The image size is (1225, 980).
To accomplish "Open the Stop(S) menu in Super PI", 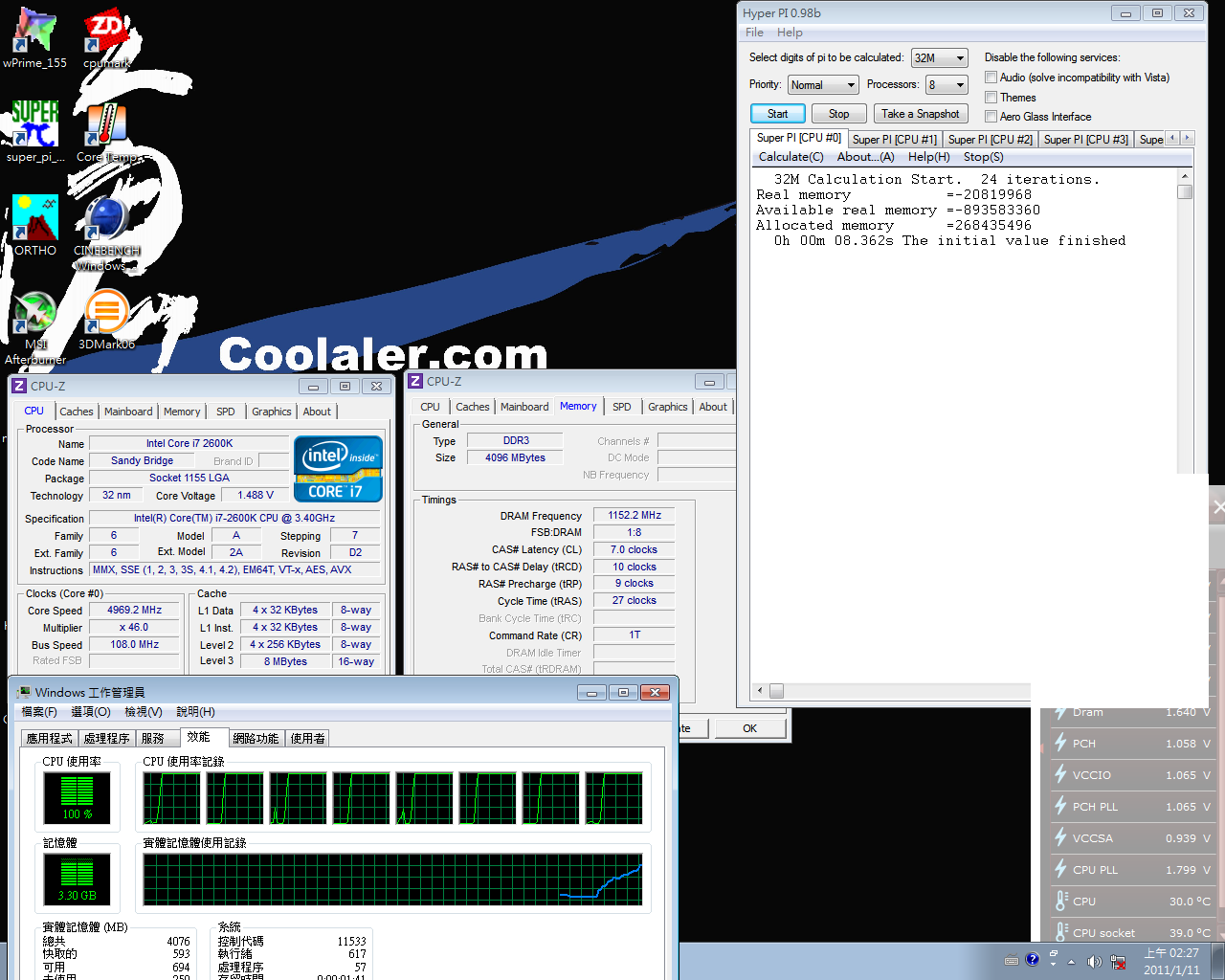I will [x=984, y=157].
